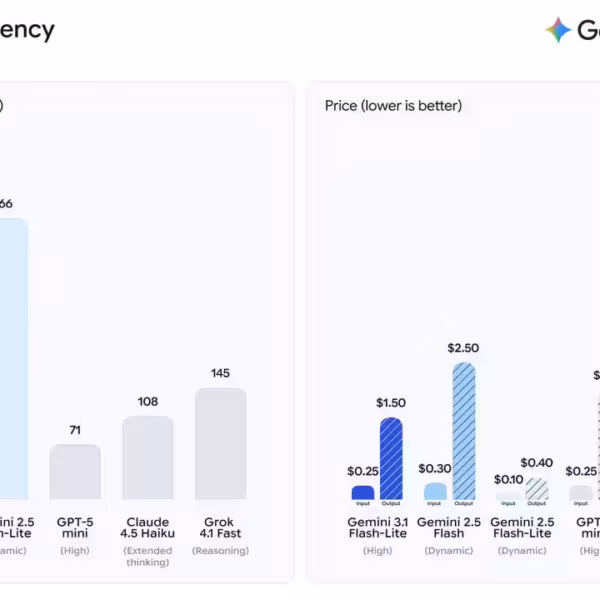Click the Gemini sparkle logo icon
The height and width of the screenshot is (600, 600).
click(x=558, y=30)
